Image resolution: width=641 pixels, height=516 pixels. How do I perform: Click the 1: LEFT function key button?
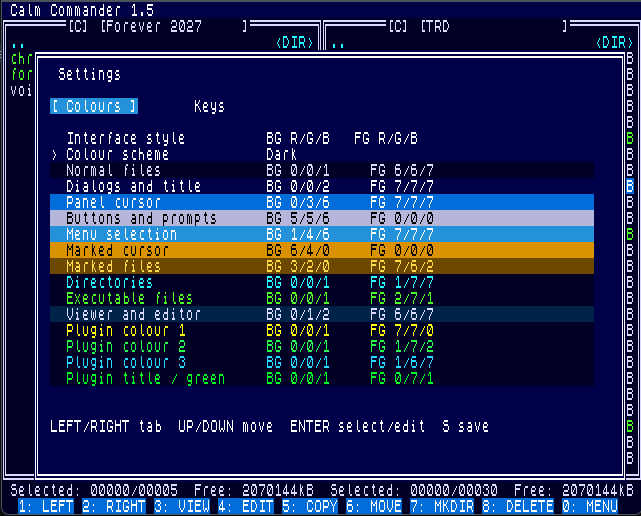point(46,506)
